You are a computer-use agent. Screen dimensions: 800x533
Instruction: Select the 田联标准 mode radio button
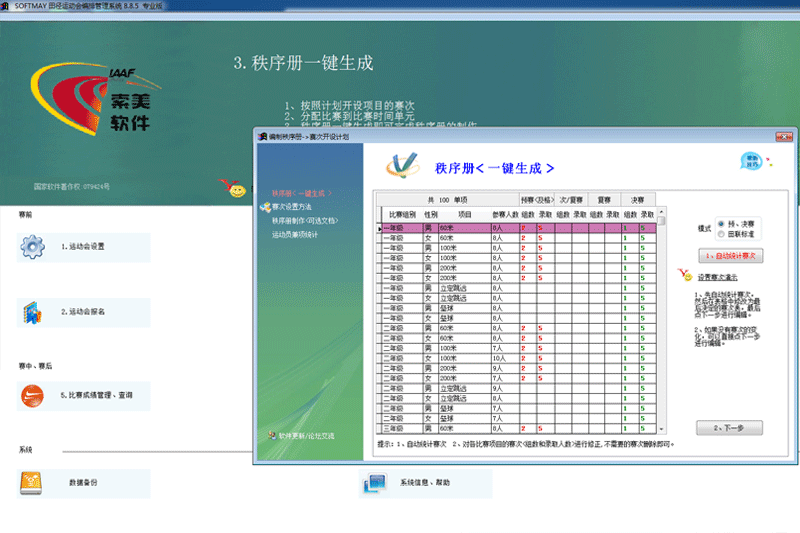click(721, 234)
